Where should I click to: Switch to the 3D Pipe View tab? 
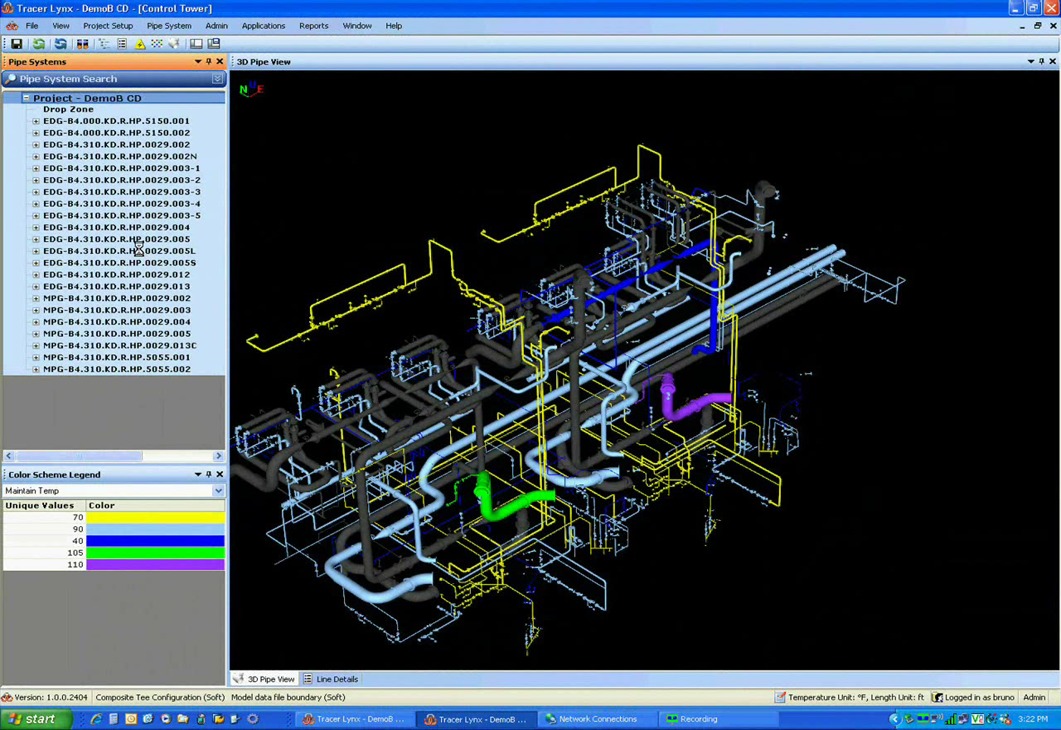(x=265, y=679)
